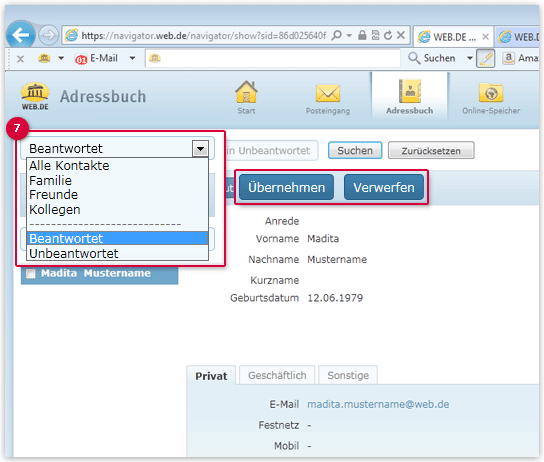544x462 pixels.
Task: Click the browser forward arrow button
Action: (49, 35)
